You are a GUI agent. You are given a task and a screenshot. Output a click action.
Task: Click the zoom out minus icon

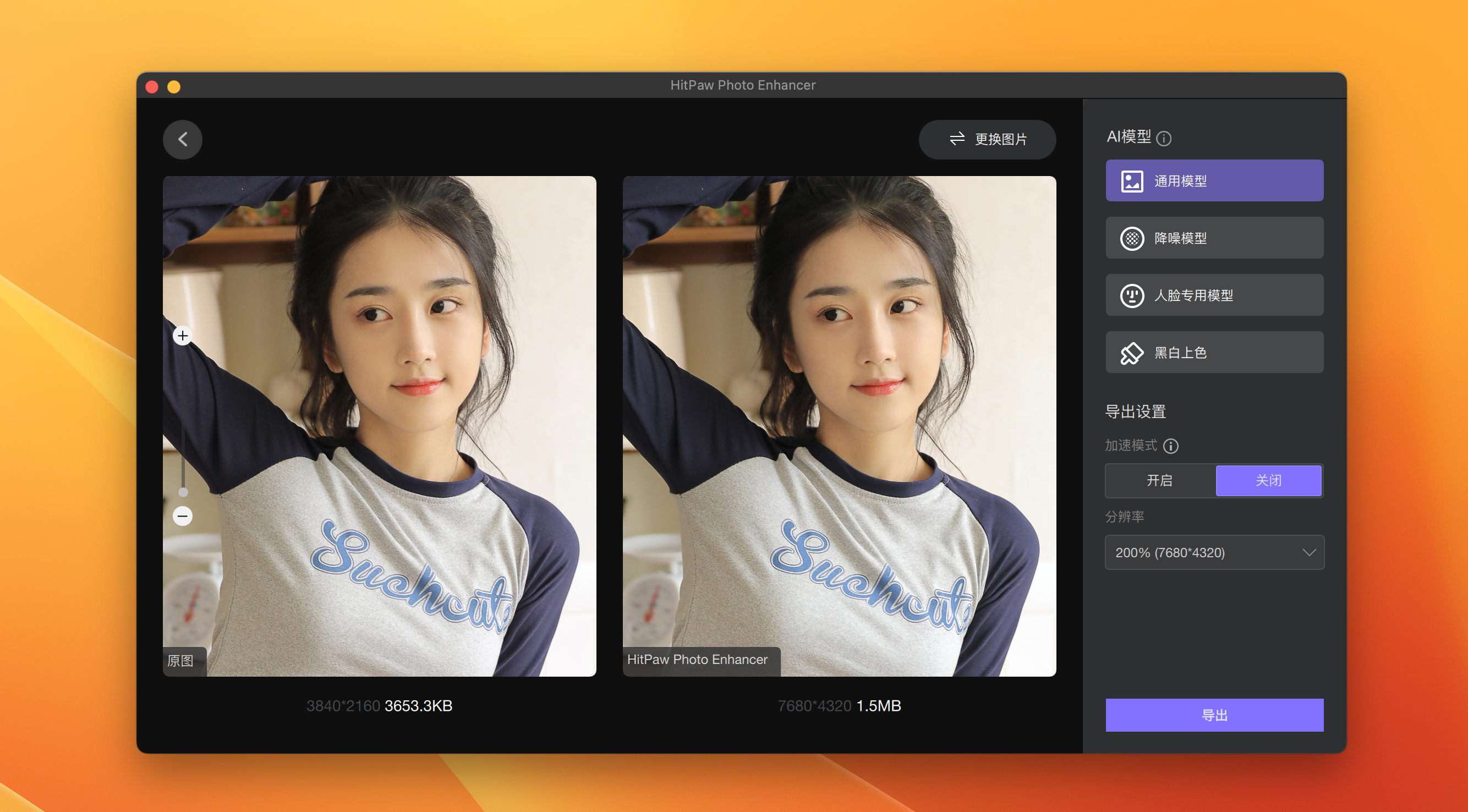pyautogui.click(x=182, y=516)
